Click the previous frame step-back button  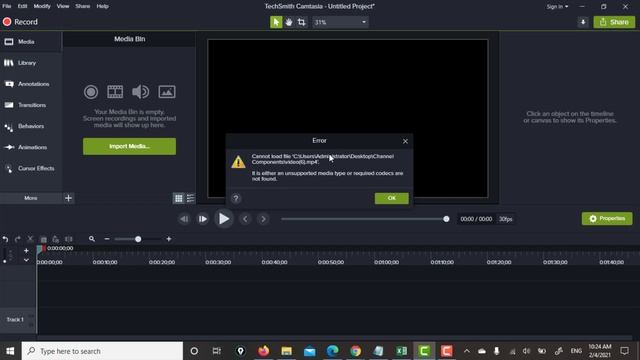[x=184, y=219]
